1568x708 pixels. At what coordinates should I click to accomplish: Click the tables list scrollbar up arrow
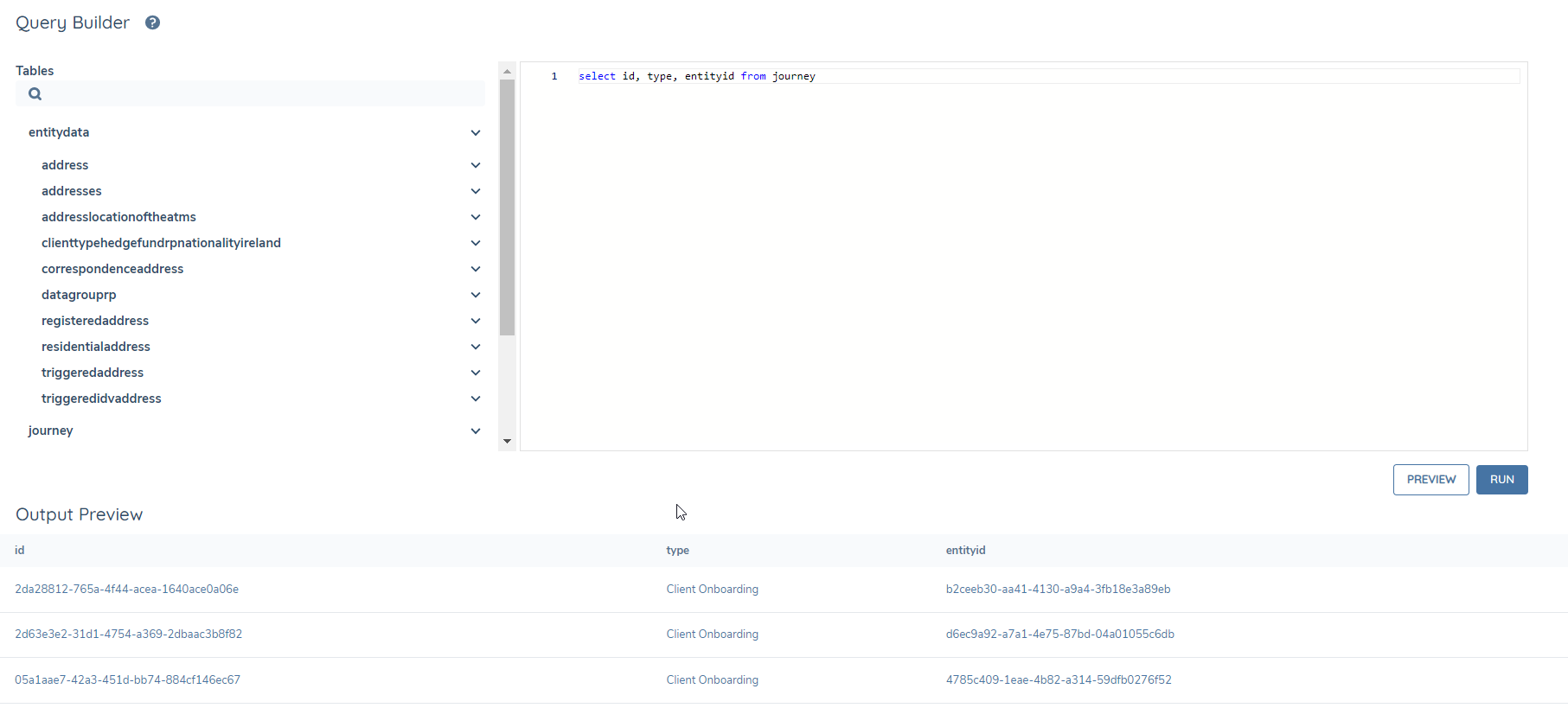[x=507, y=72]
